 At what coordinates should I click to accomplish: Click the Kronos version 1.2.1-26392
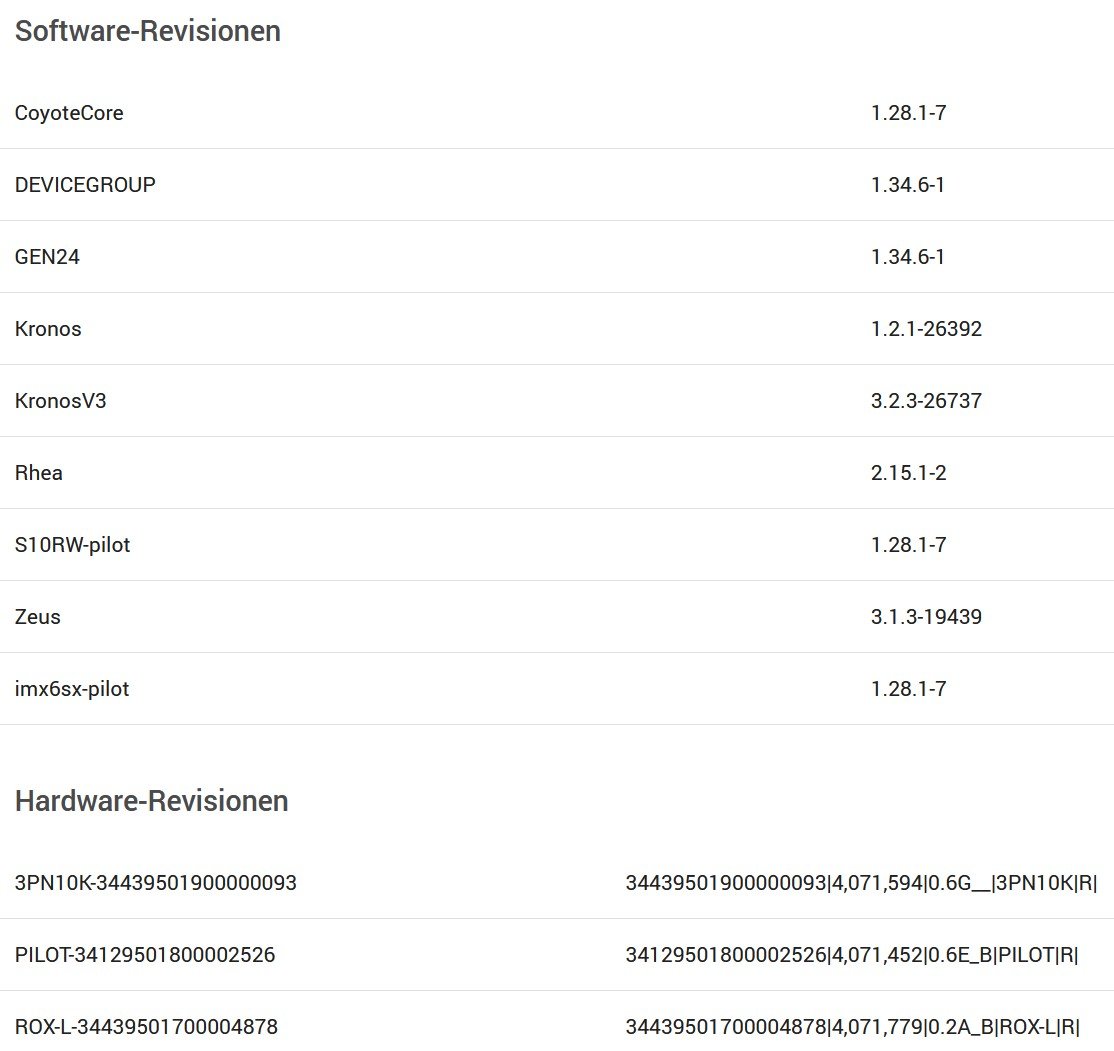pyautogui.click(x=926, y=329)
